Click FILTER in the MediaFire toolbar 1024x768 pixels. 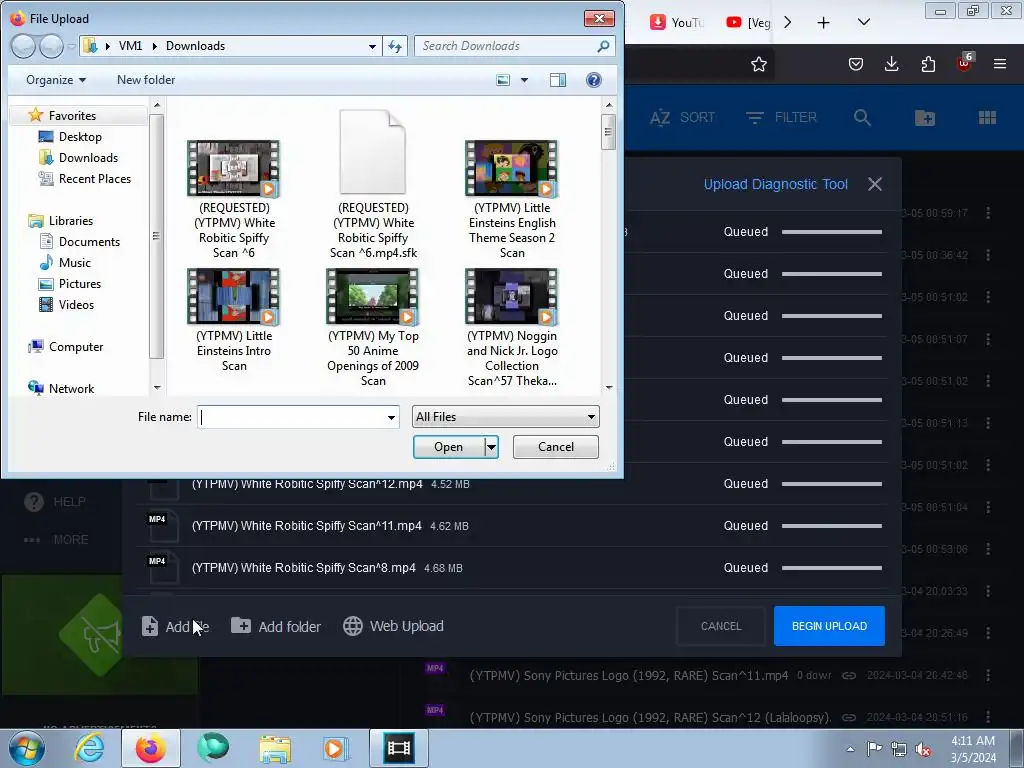[x=781, y=118]
